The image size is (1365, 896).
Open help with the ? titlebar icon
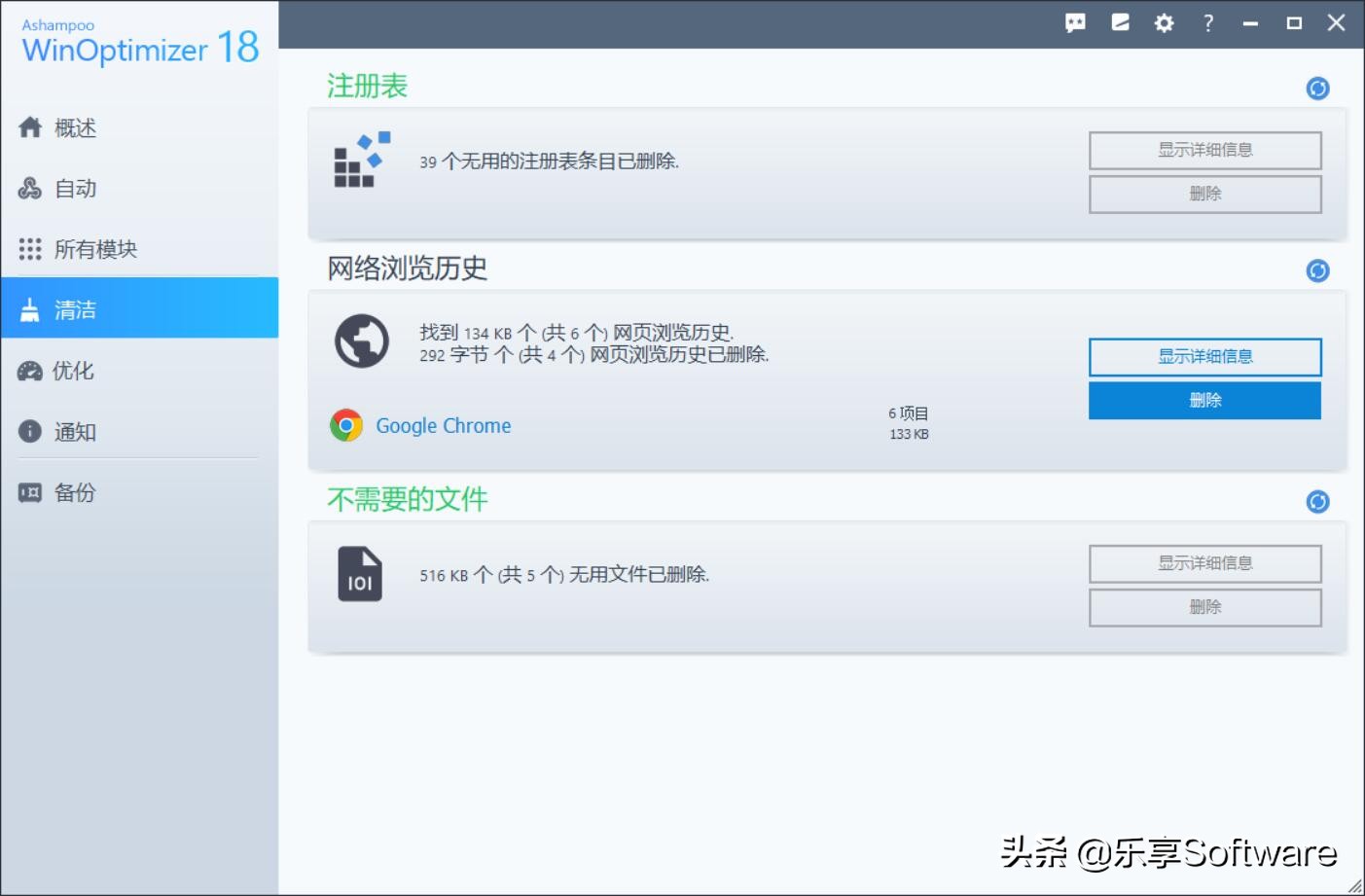coord(1207,22)
